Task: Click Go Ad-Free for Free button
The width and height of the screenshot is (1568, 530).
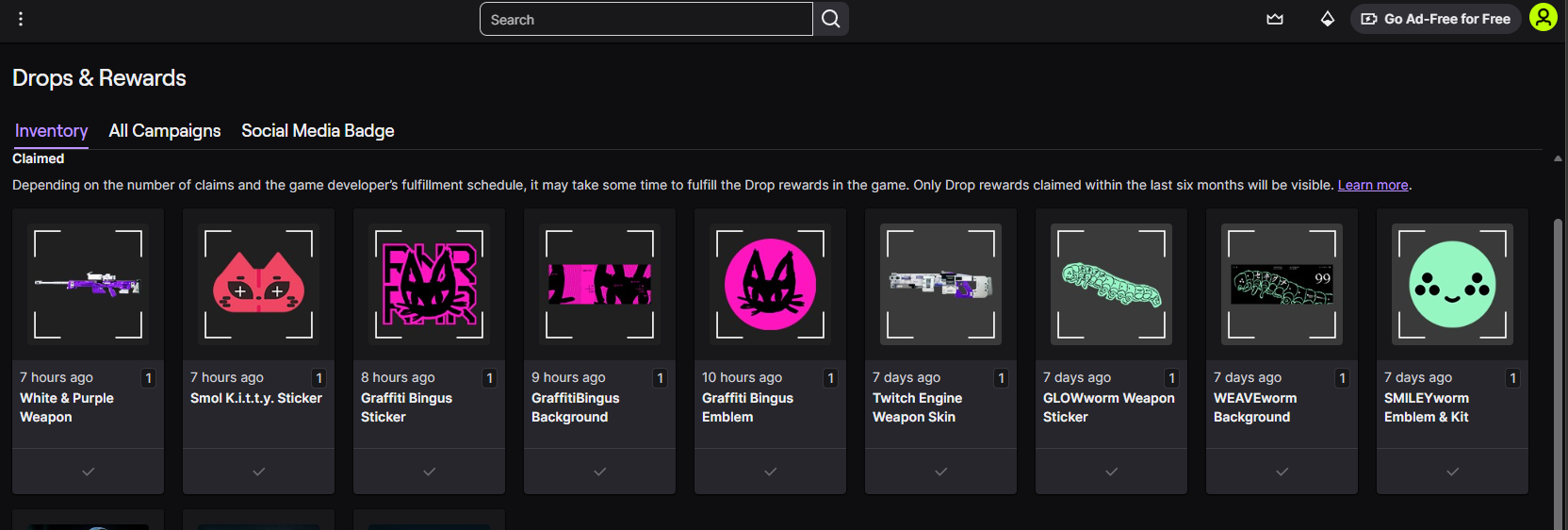Action: point(1435,19)
